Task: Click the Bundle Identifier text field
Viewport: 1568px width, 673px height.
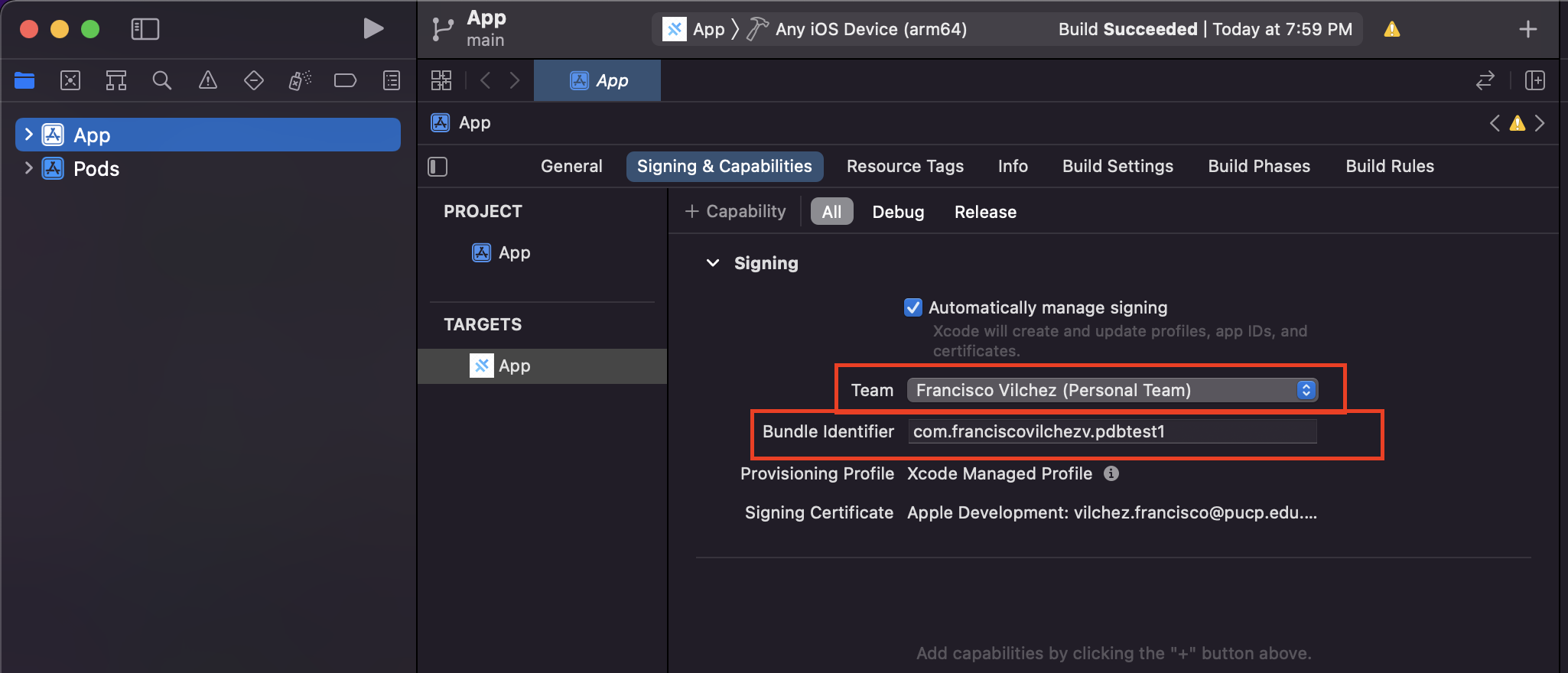Action: pyautogui.click(x=1112, y=432)
